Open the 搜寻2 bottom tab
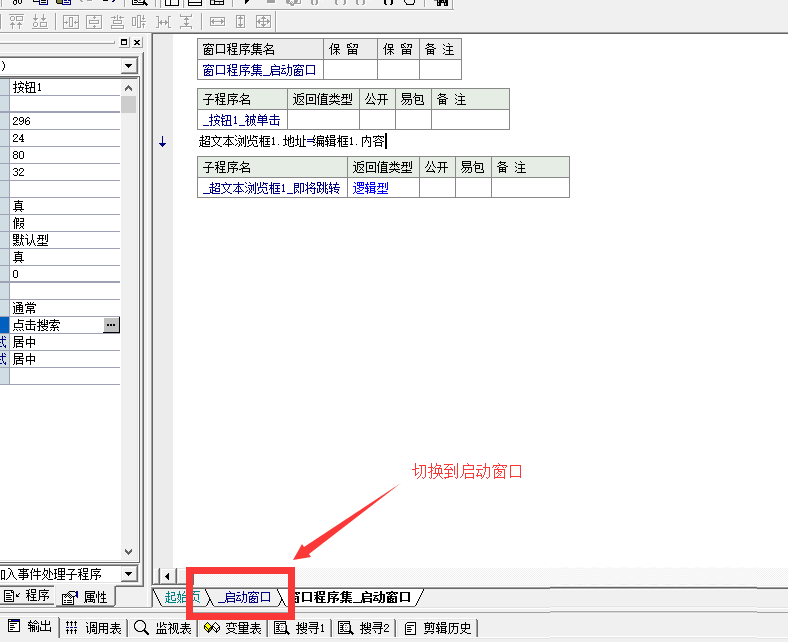788x642 pixels. coord(364,627)
